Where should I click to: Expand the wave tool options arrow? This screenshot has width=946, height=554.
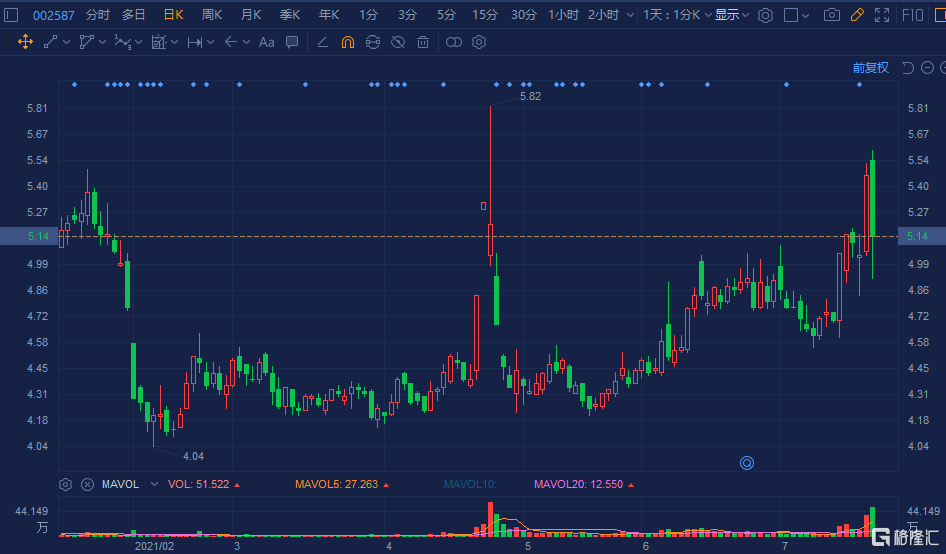(x=139, y=42)
